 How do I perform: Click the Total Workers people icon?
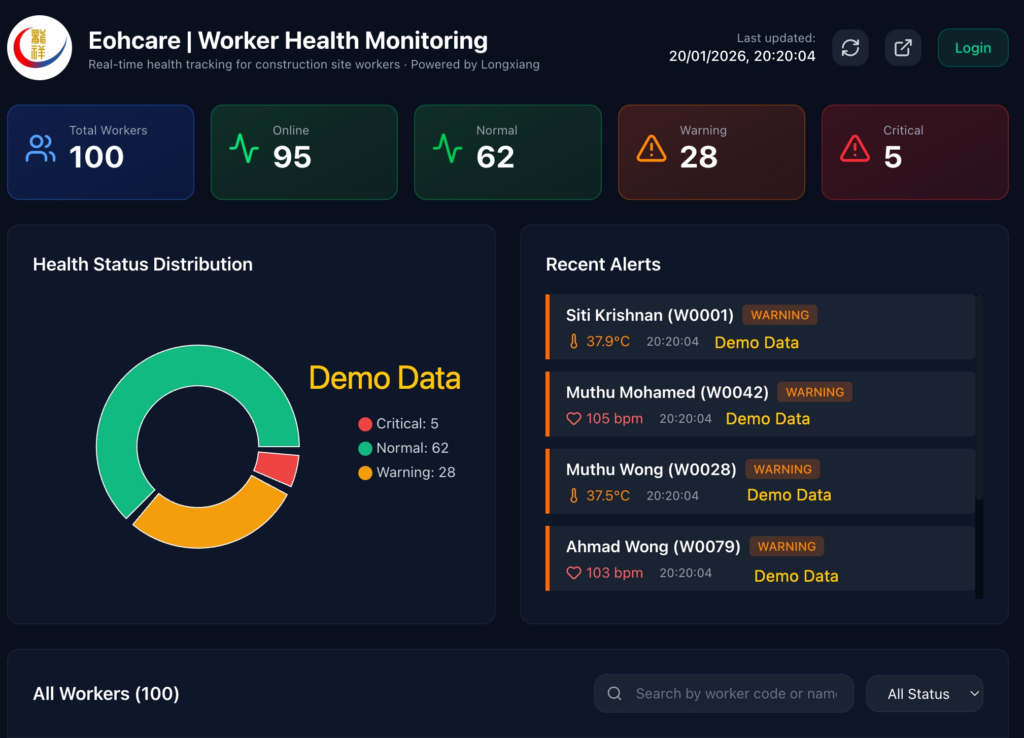(x=41, y=150)
